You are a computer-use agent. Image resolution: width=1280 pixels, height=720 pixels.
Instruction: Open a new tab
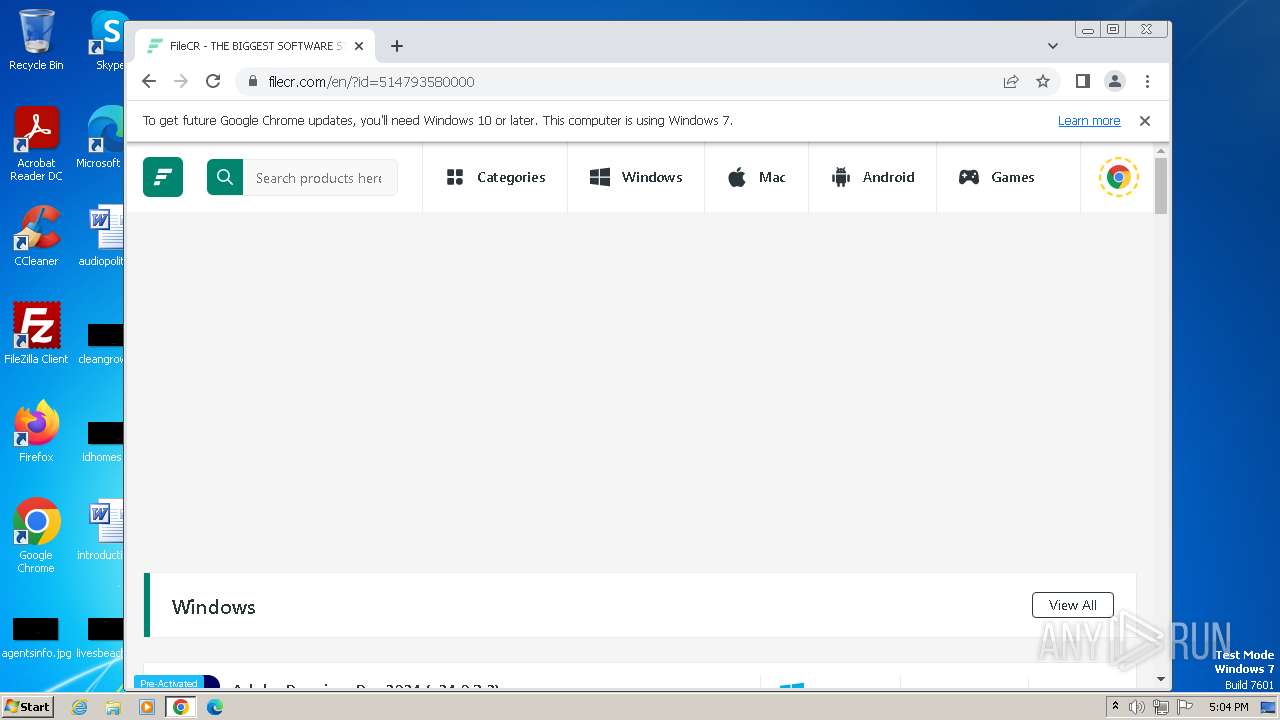[x=397, y=46]
